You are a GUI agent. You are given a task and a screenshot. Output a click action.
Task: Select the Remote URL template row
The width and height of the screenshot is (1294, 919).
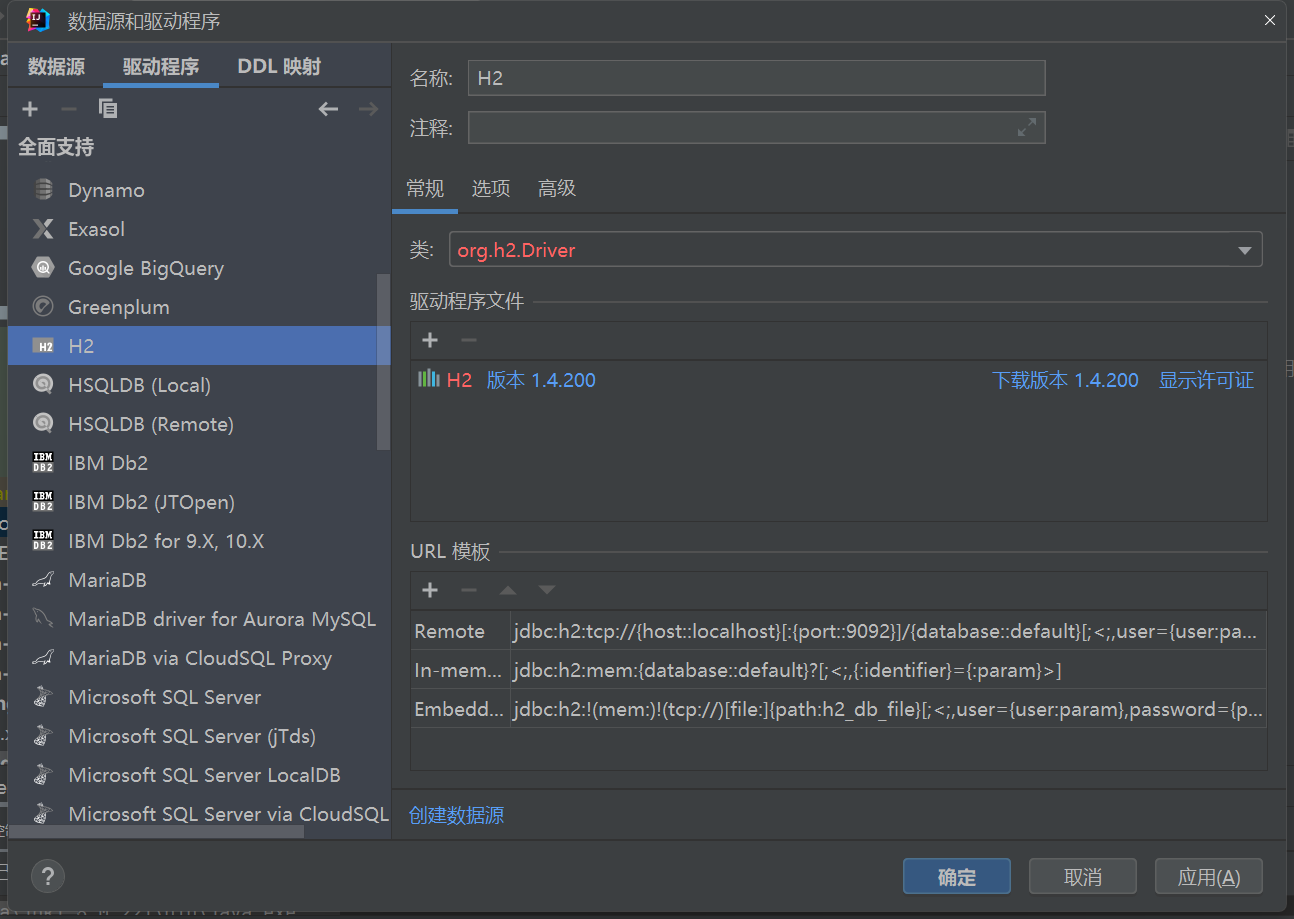pyautogui.click(x=838, y=631)
